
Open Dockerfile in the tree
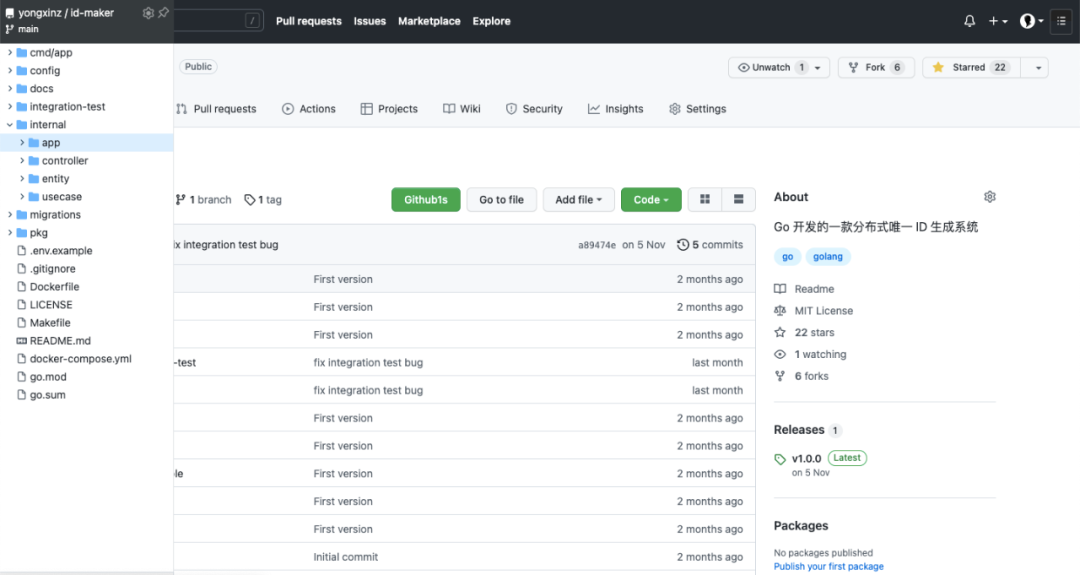coord(54,286)
